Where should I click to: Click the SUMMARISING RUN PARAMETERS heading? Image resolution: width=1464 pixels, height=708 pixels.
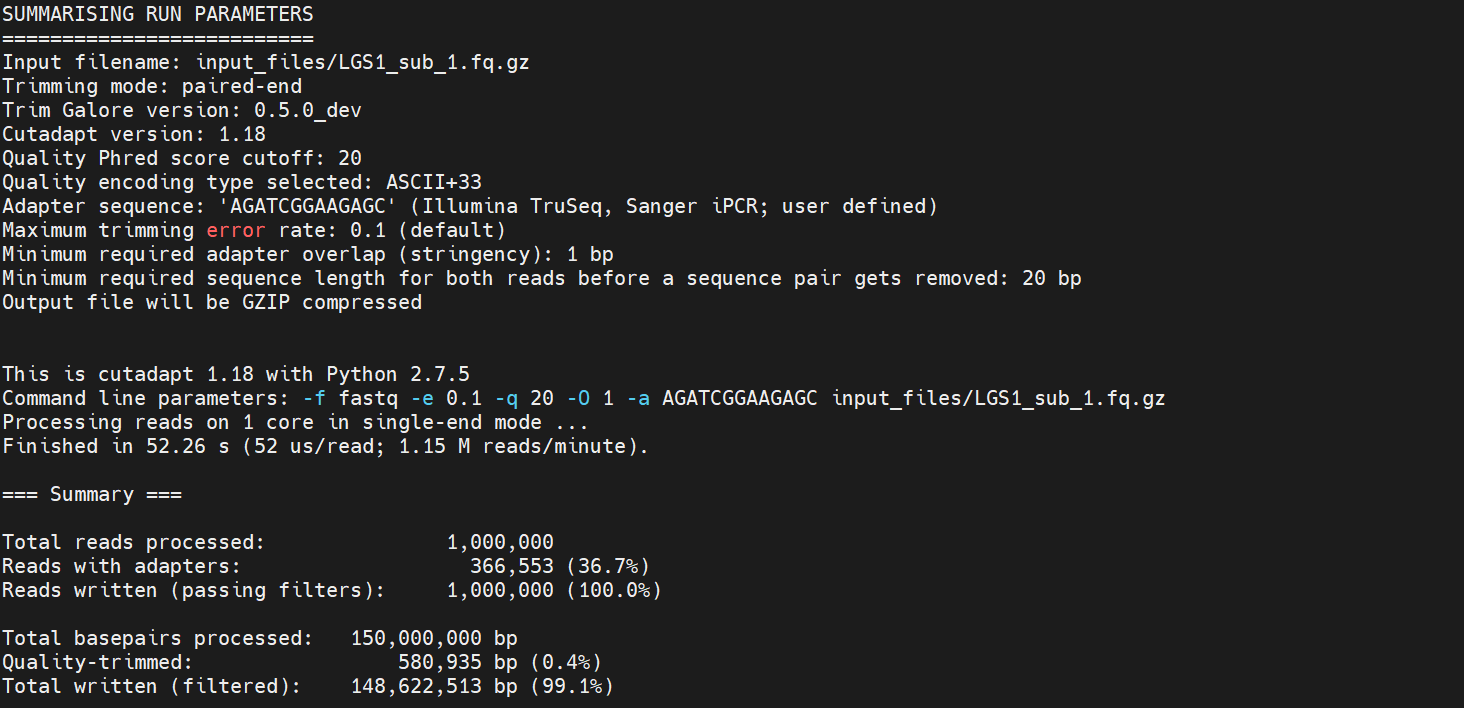(x=157, y=14)
